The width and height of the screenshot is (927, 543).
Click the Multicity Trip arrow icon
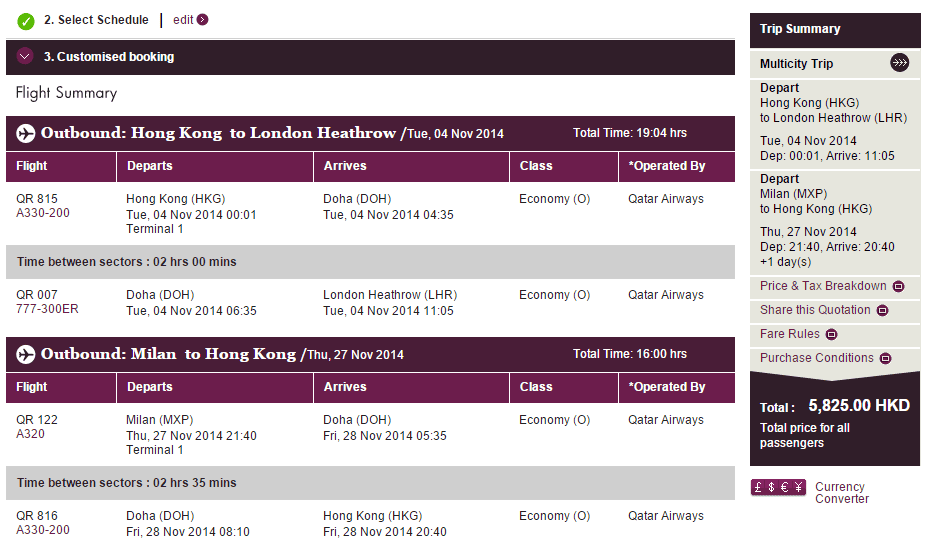click(x=900, y=64)
